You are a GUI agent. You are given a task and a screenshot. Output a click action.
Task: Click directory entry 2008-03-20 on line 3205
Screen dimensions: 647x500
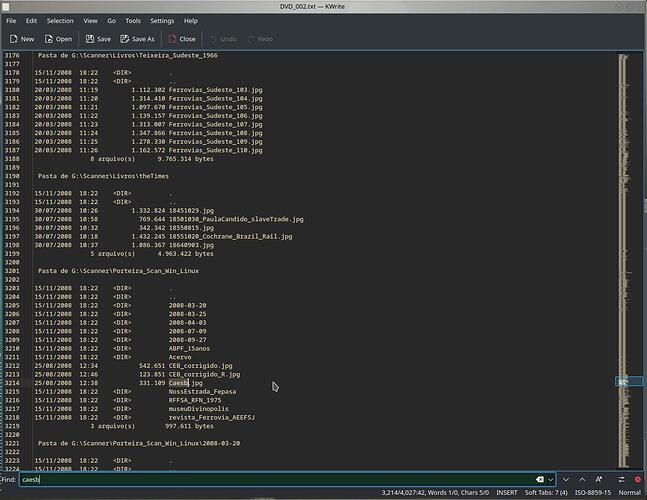187,305
